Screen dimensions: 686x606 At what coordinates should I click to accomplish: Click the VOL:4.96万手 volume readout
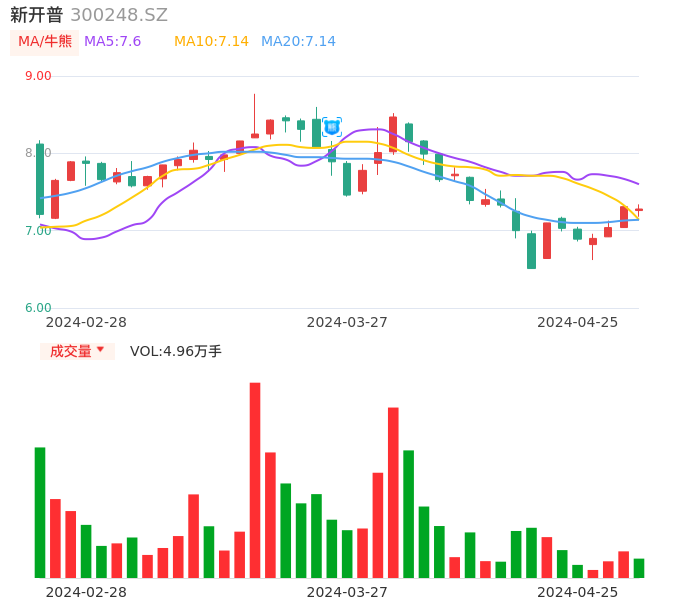(176, 351)
